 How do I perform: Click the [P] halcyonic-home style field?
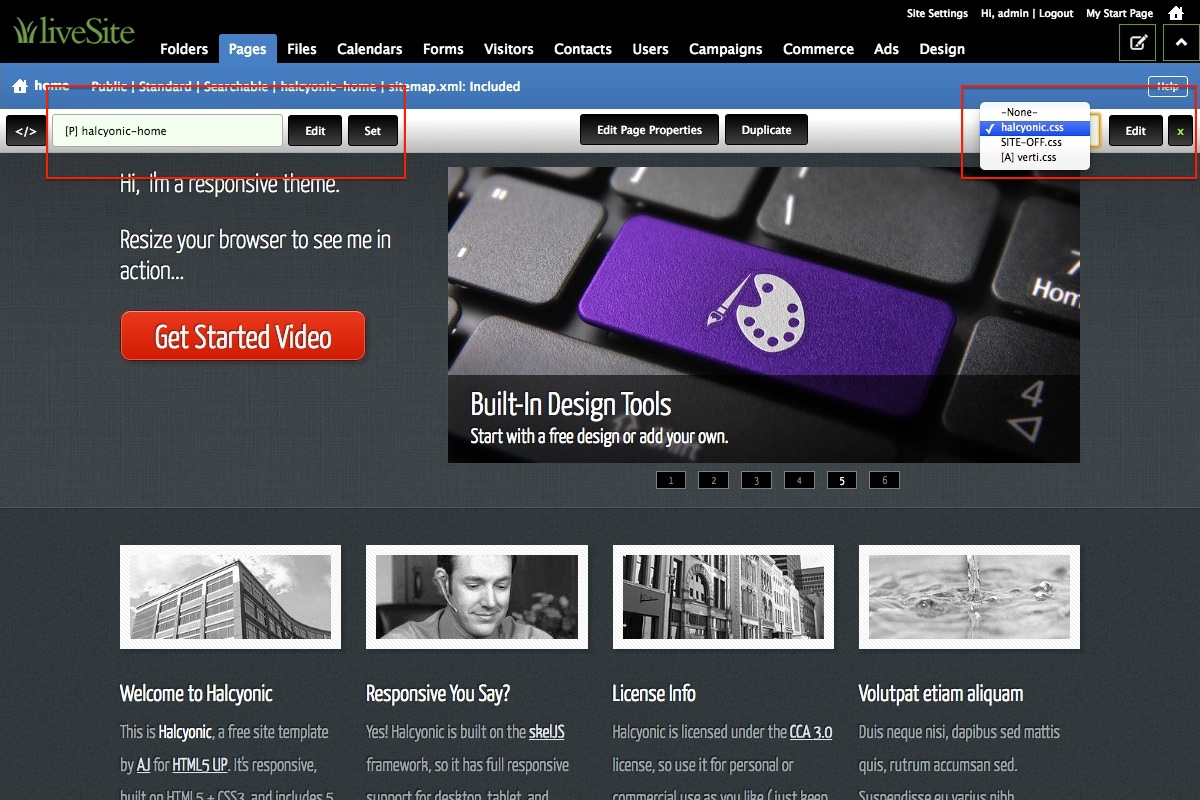tap(167, 131)
